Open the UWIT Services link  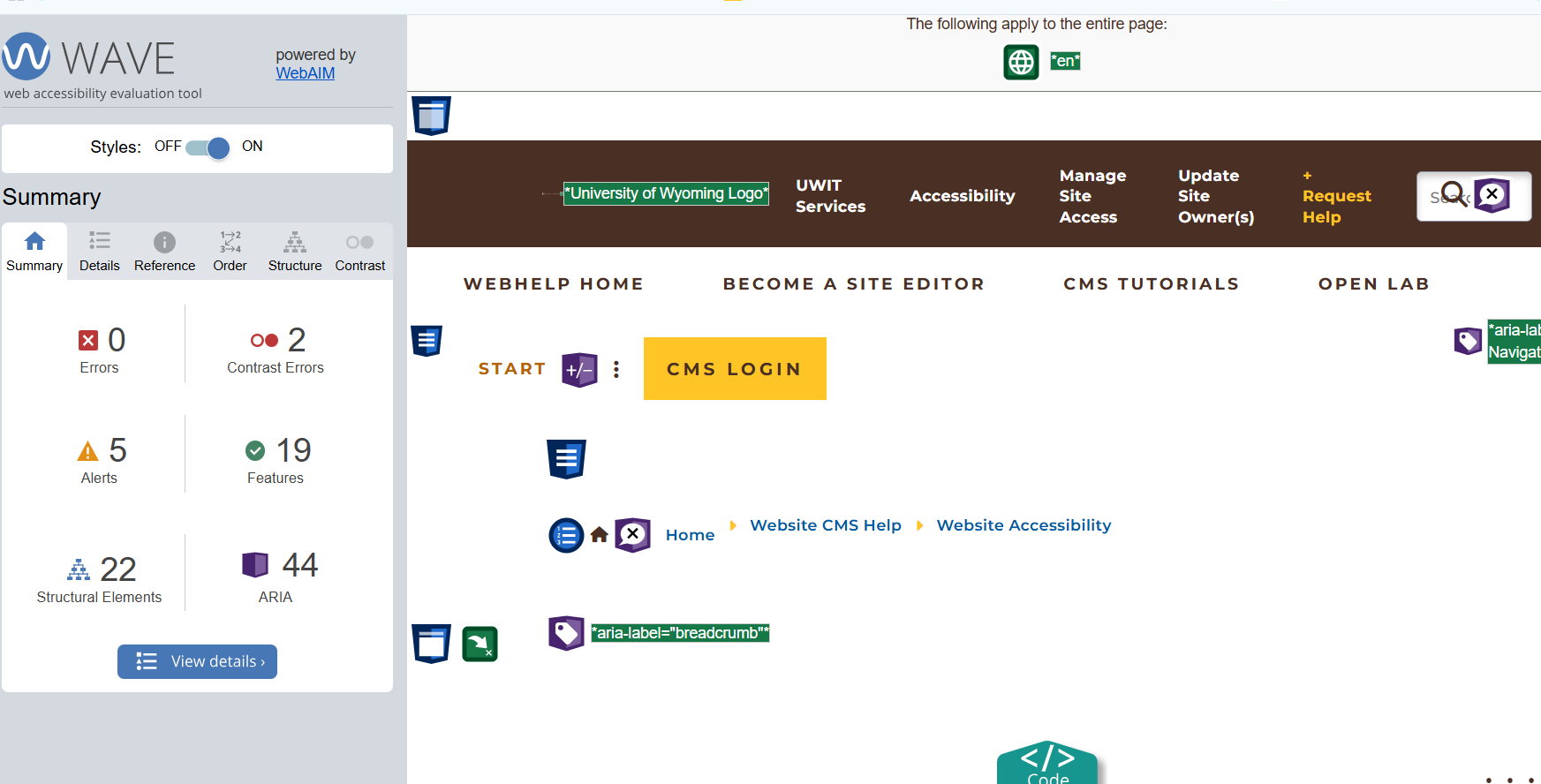click(x=830, y=196)
